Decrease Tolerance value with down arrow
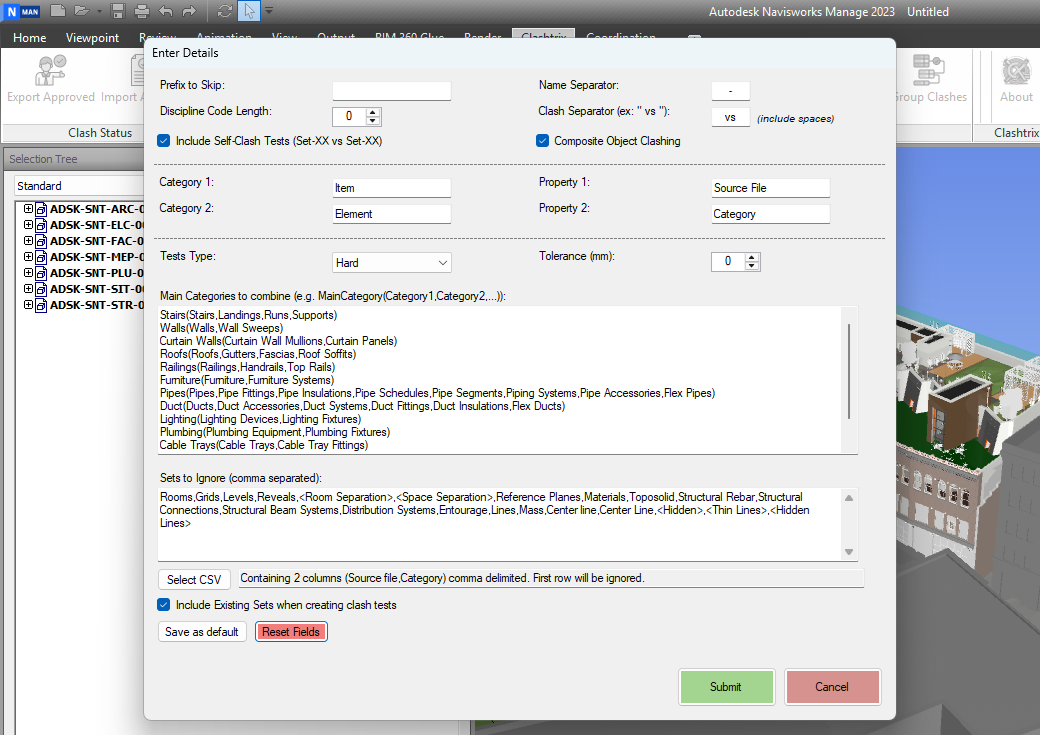This screenshot has height=735, width=1040. point(751,265)
